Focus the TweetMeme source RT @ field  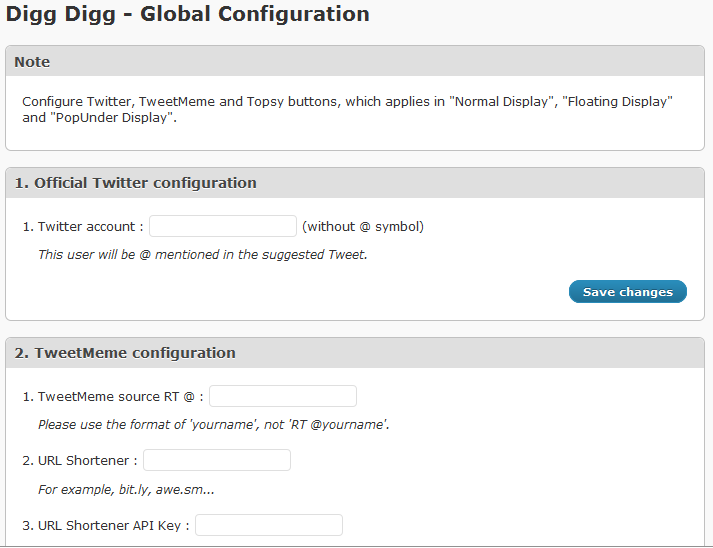pyautogui.click(x=283, y=396)
